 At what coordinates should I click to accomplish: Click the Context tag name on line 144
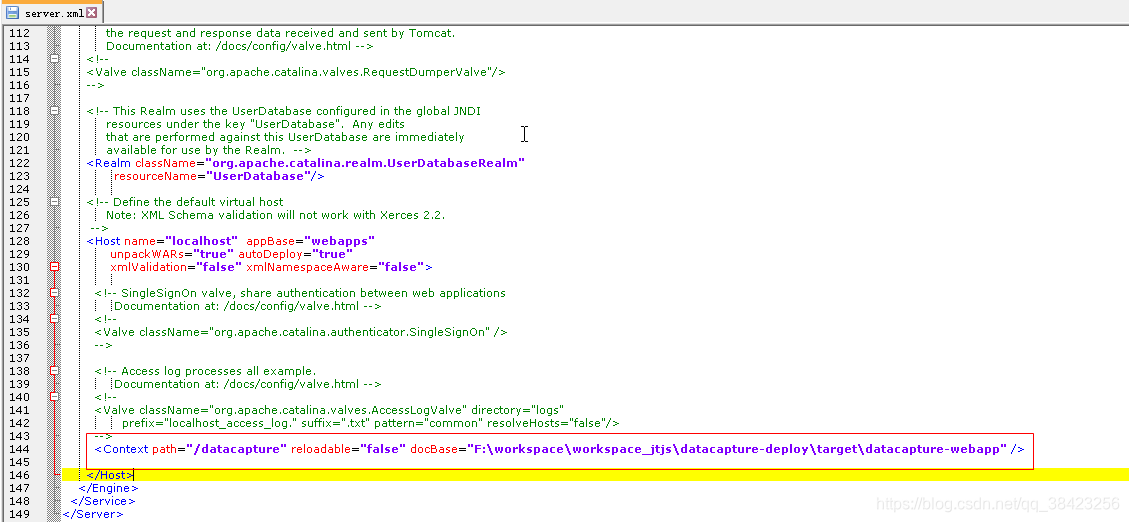(126, 449)
